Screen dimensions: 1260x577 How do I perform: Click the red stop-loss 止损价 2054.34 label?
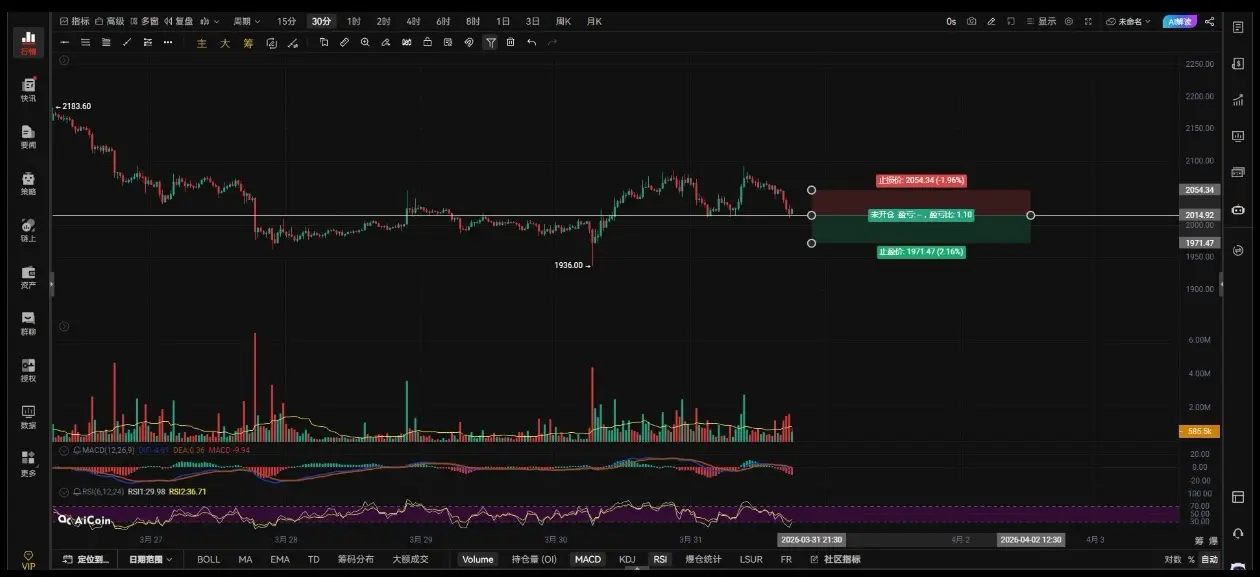(921, 181)
